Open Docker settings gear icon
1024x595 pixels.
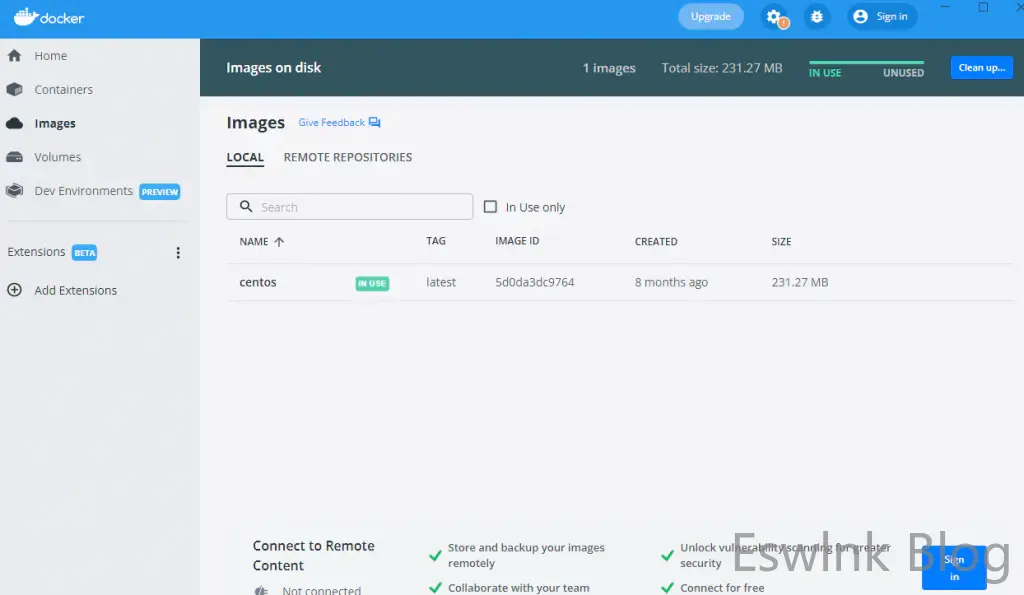pyautogui.click(x=774, y=17)
